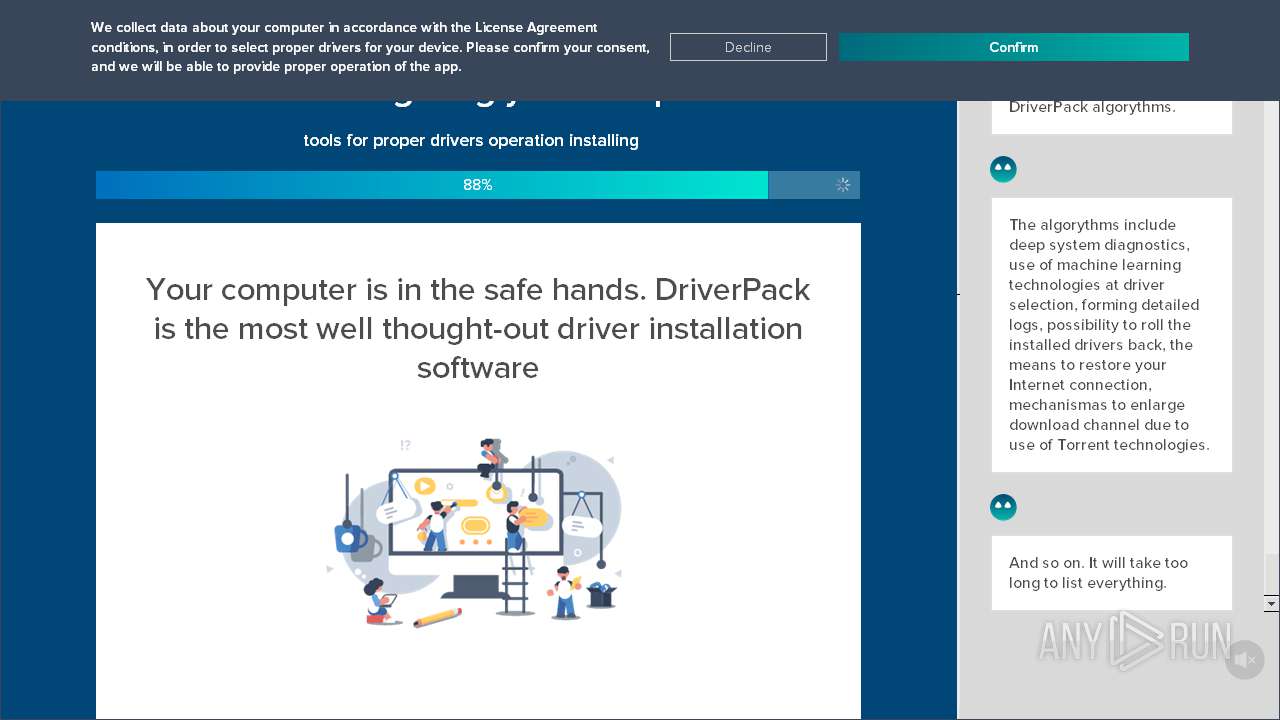Click the workers-fixing-monitor illustration
Screen dimensions: 1280x720
[x=476, y=532]
